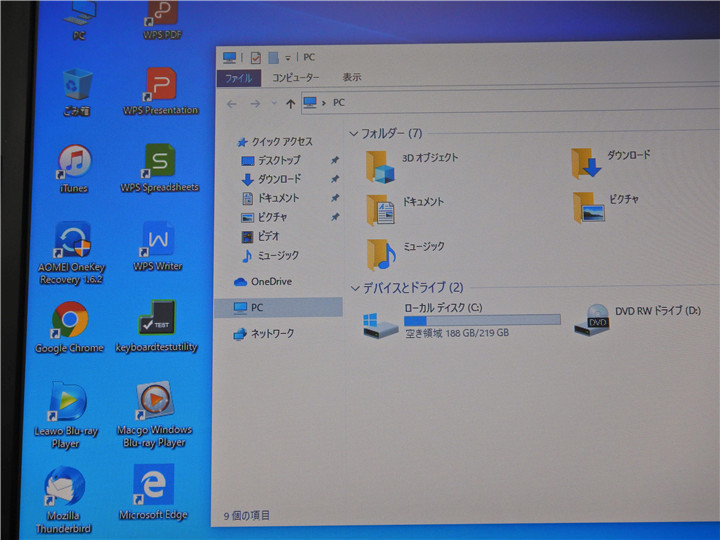Screen dimensions: 720x540
Task: Open the 表示 ribbon tab
Action: (x=352, y=77)
